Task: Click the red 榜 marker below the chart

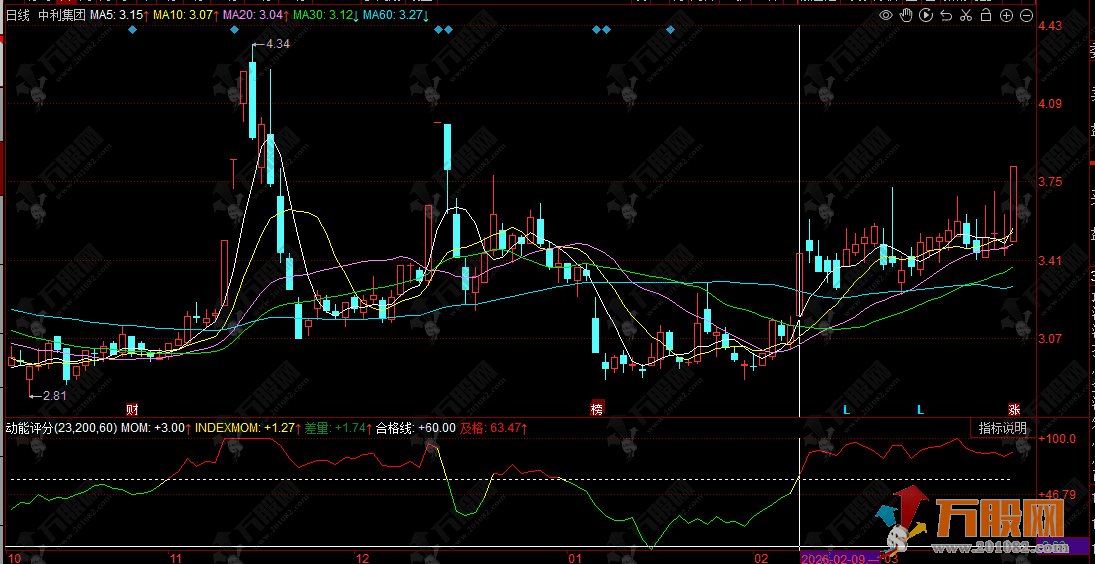Action: [x=597, y=409]
